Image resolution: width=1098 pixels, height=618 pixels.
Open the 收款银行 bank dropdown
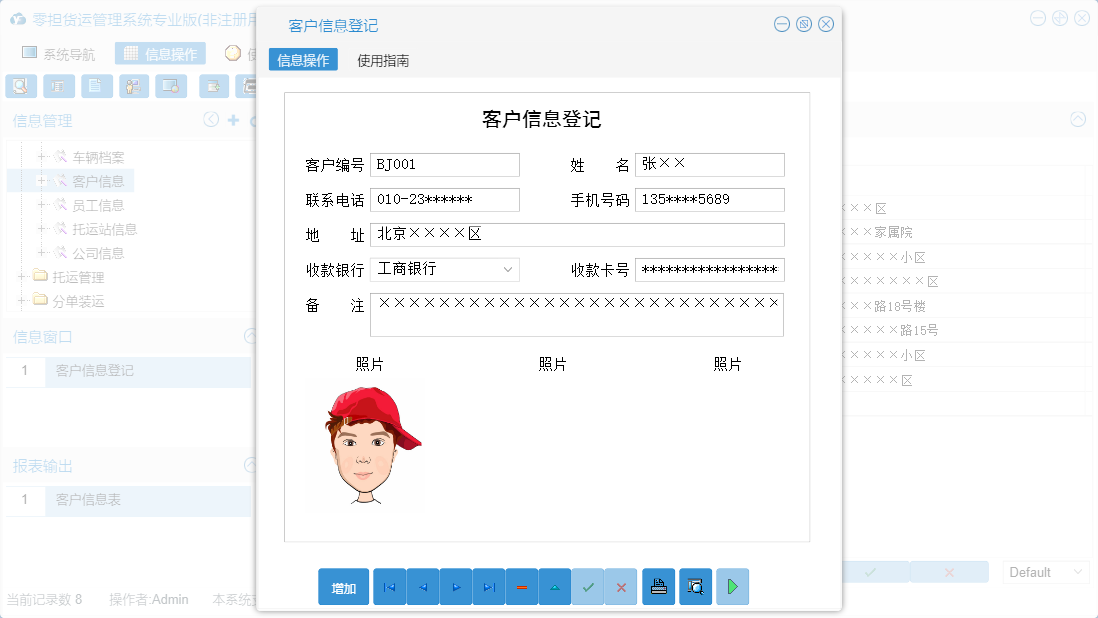(x=508, y=270)
